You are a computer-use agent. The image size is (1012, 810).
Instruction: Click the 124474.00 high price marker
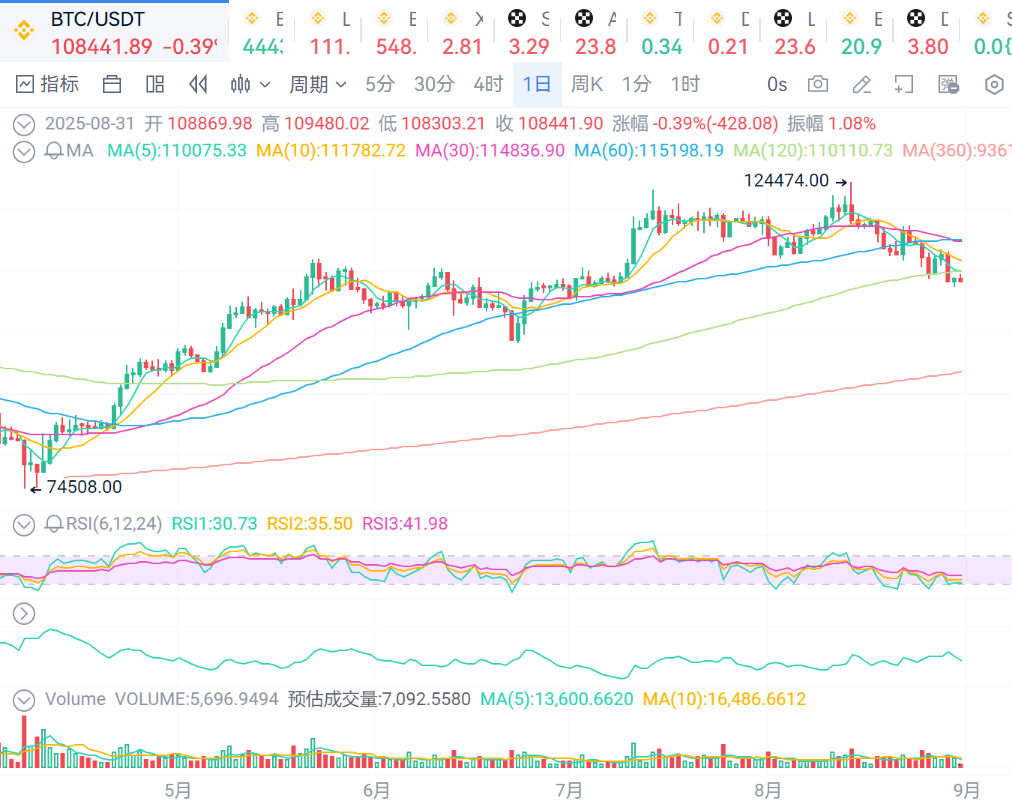click(795, 181)
